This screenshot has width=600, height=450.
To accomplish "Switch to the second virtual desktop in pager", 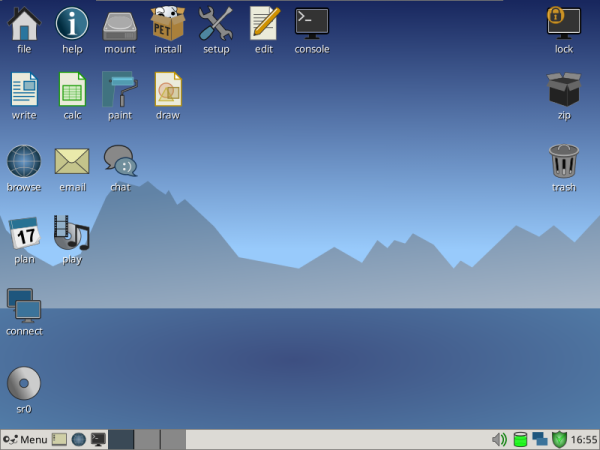I will [147, 439].
